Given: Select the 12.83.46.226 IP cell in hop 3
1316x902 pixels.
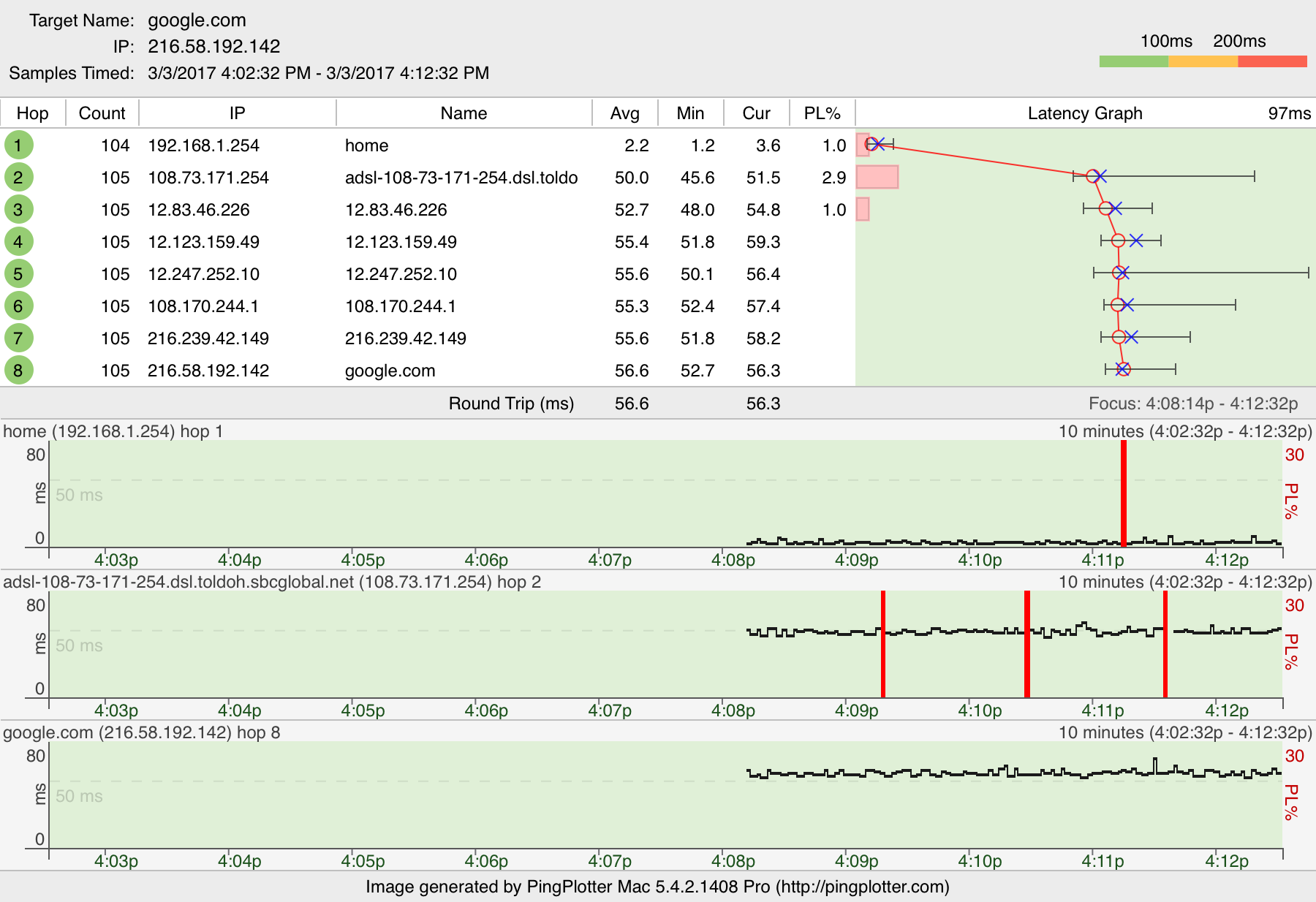Looking at the screenshot, I should (x=199, y=210).
